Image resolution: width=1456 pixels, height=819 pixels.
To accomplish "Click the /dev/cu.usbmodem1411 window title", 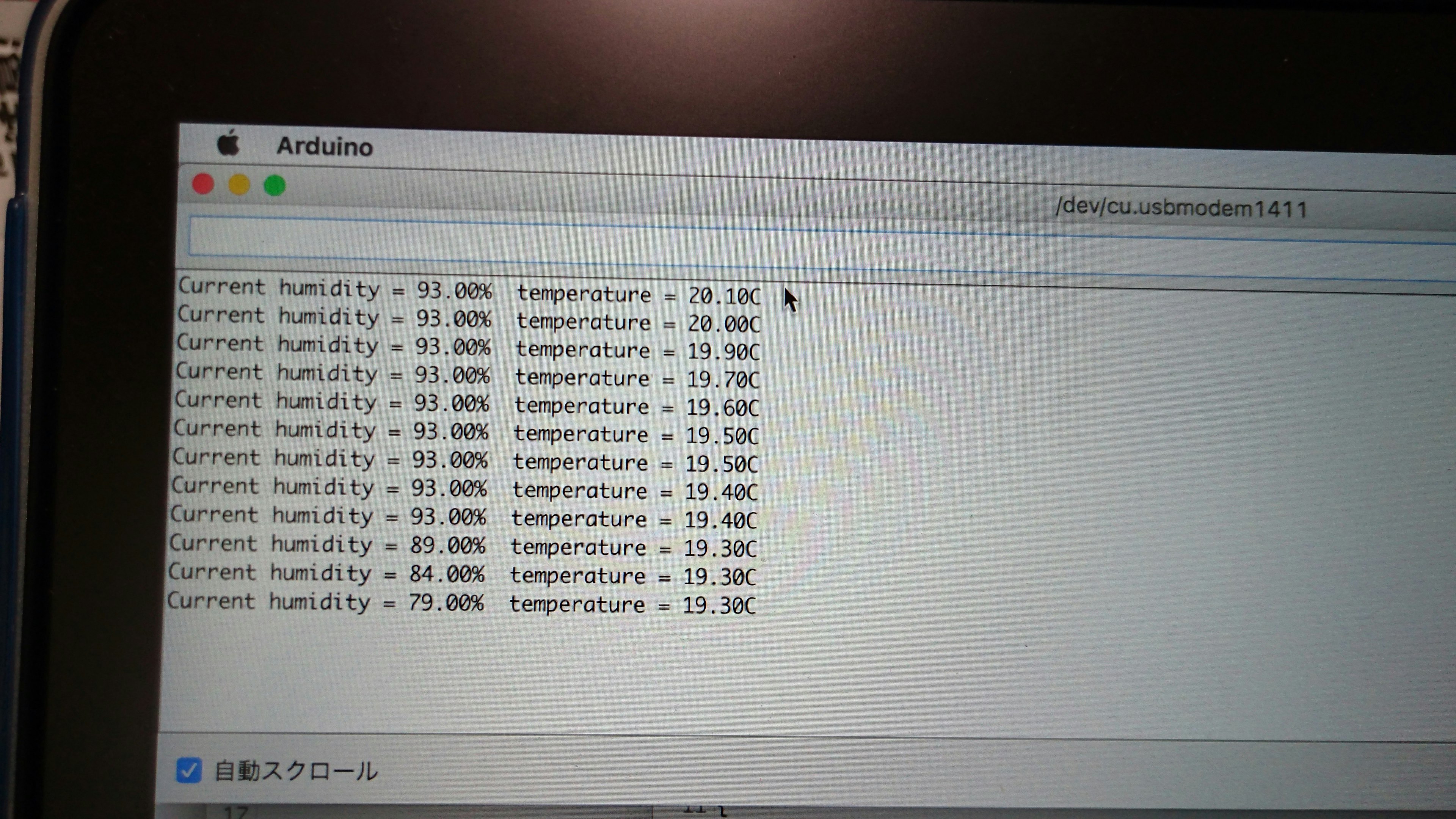I will click(1181, 208).
